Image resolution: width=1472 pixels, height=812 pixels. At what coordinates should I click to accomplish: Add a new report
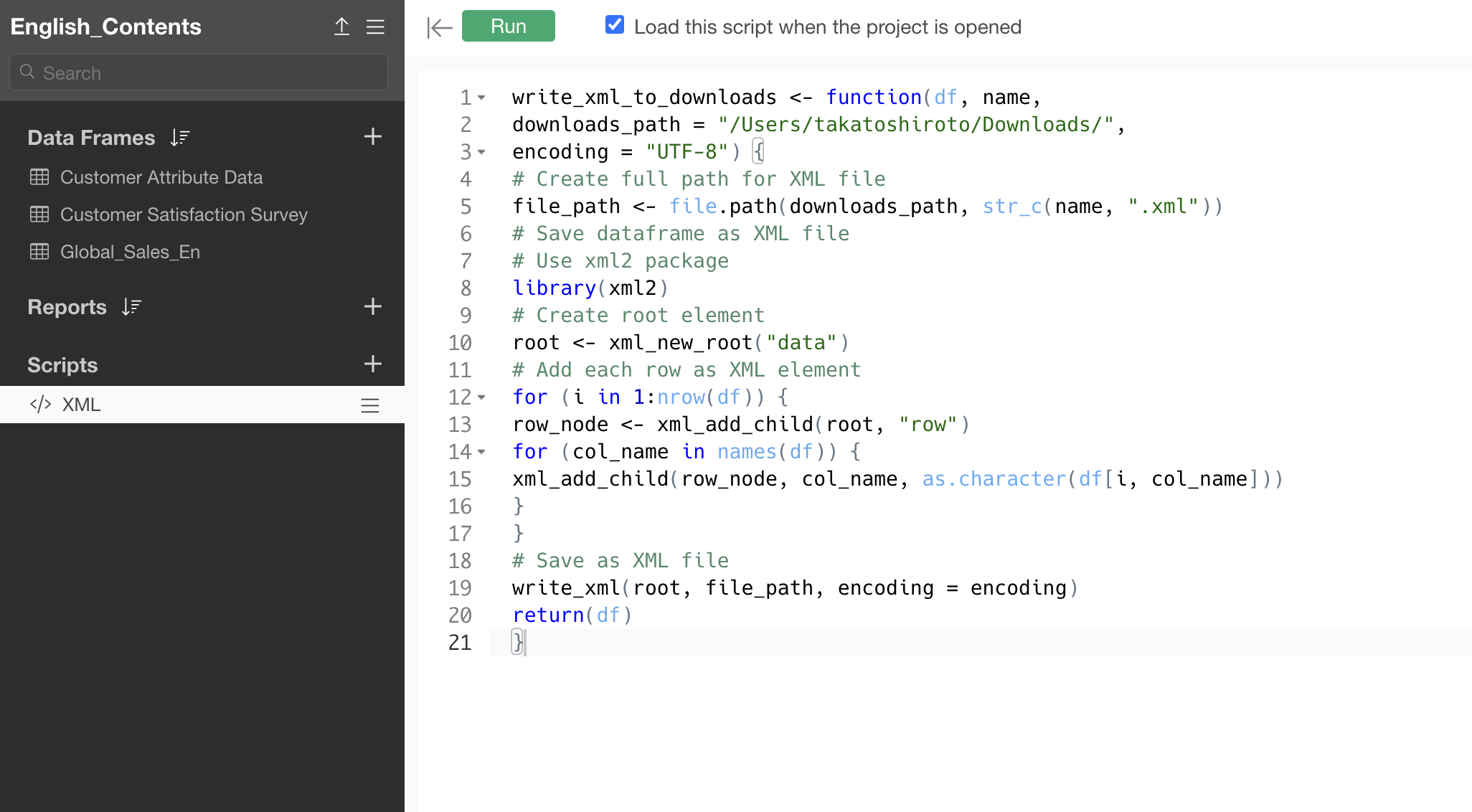[x=372, y=307]
